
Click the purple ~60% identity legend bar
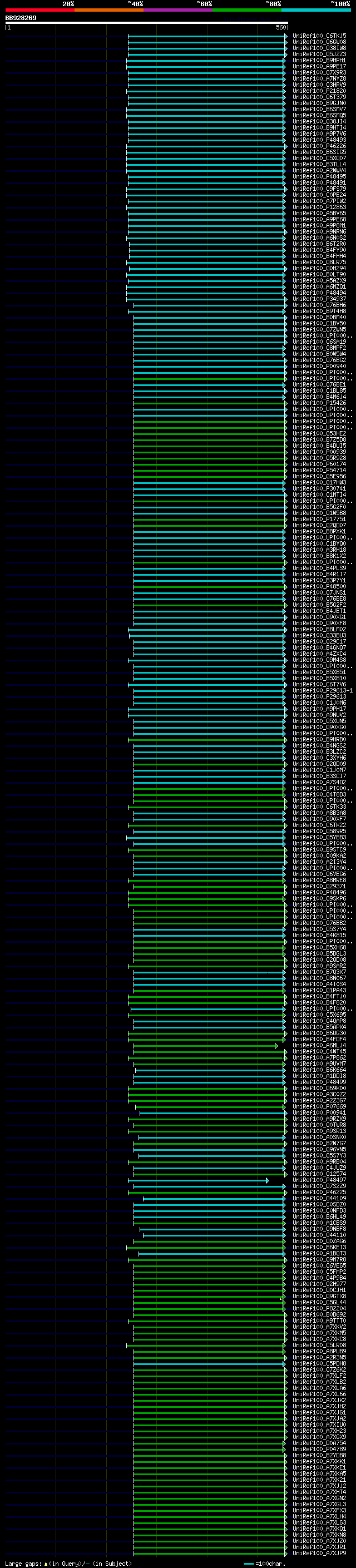tap(179, 10)
